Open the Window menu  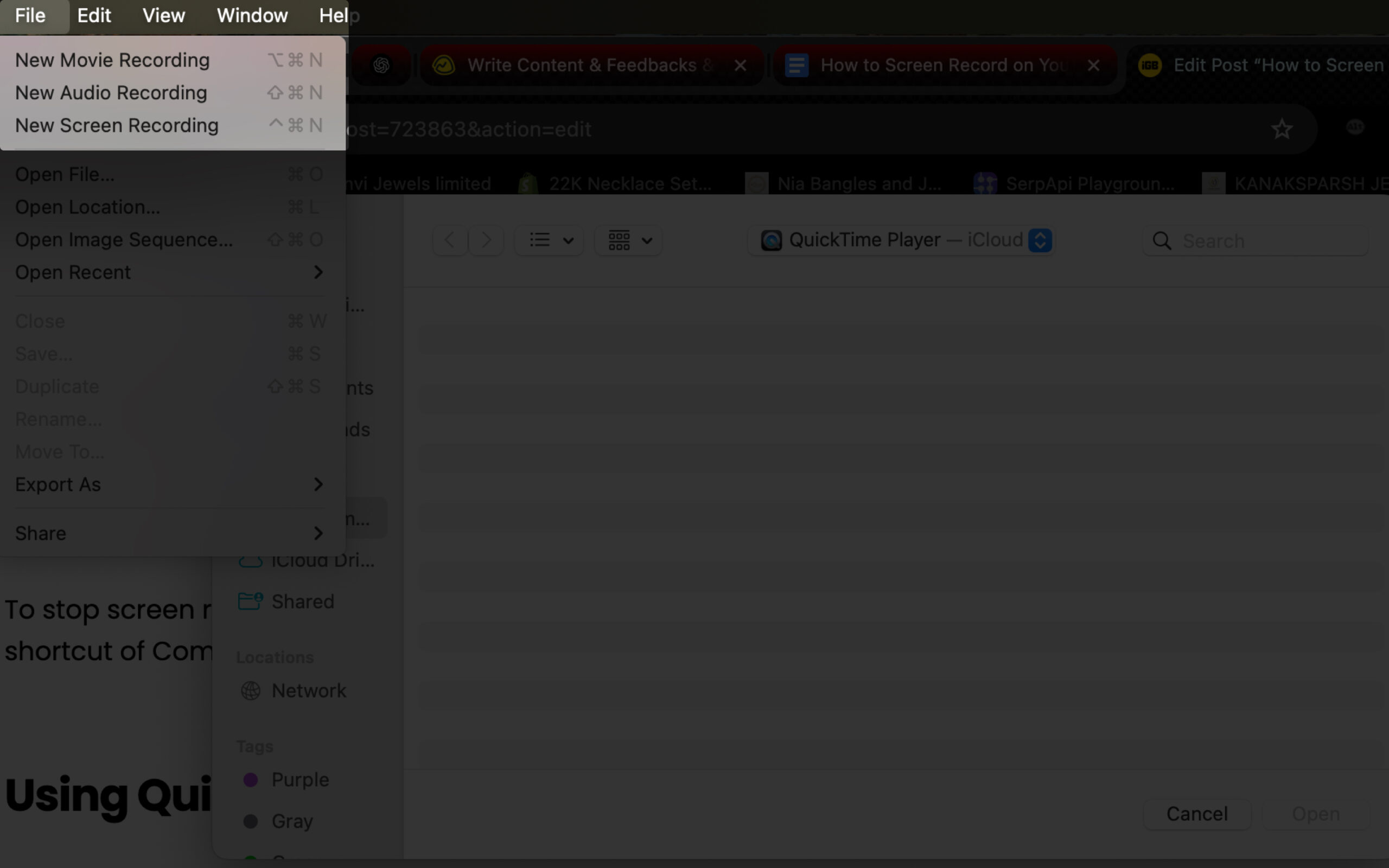tap(252, 15)
